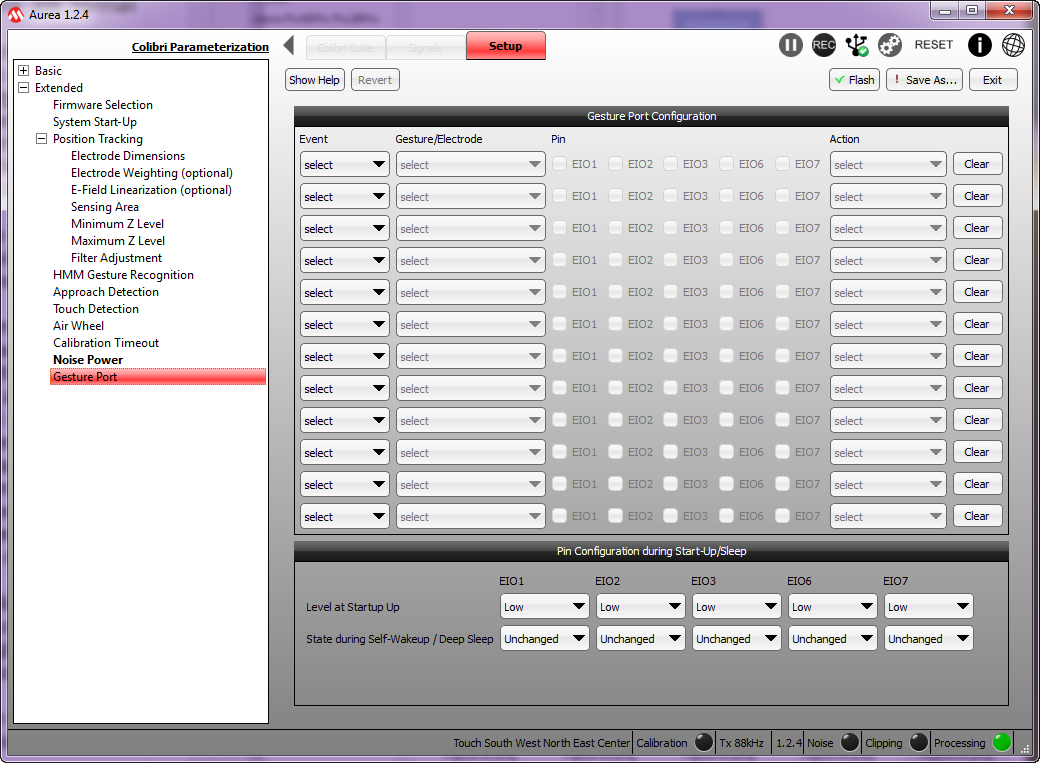Viewport: 1040px width, 763px height.
Task: Click the globe icon at top right
Action: [1013, 45]
